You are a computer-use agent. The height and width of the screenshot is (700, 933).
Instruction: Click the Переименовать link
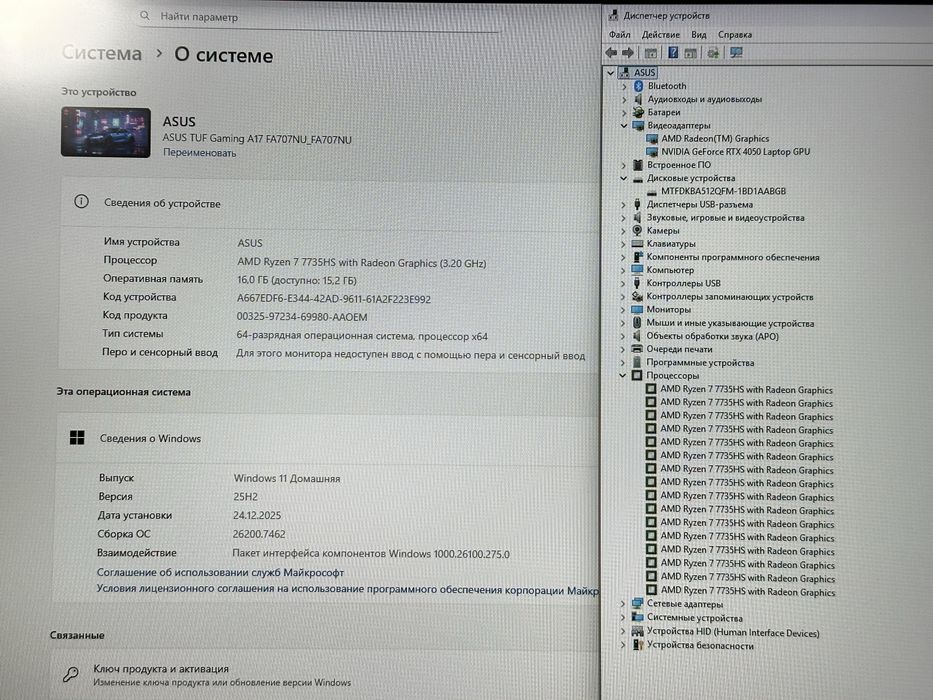[199, 153]
